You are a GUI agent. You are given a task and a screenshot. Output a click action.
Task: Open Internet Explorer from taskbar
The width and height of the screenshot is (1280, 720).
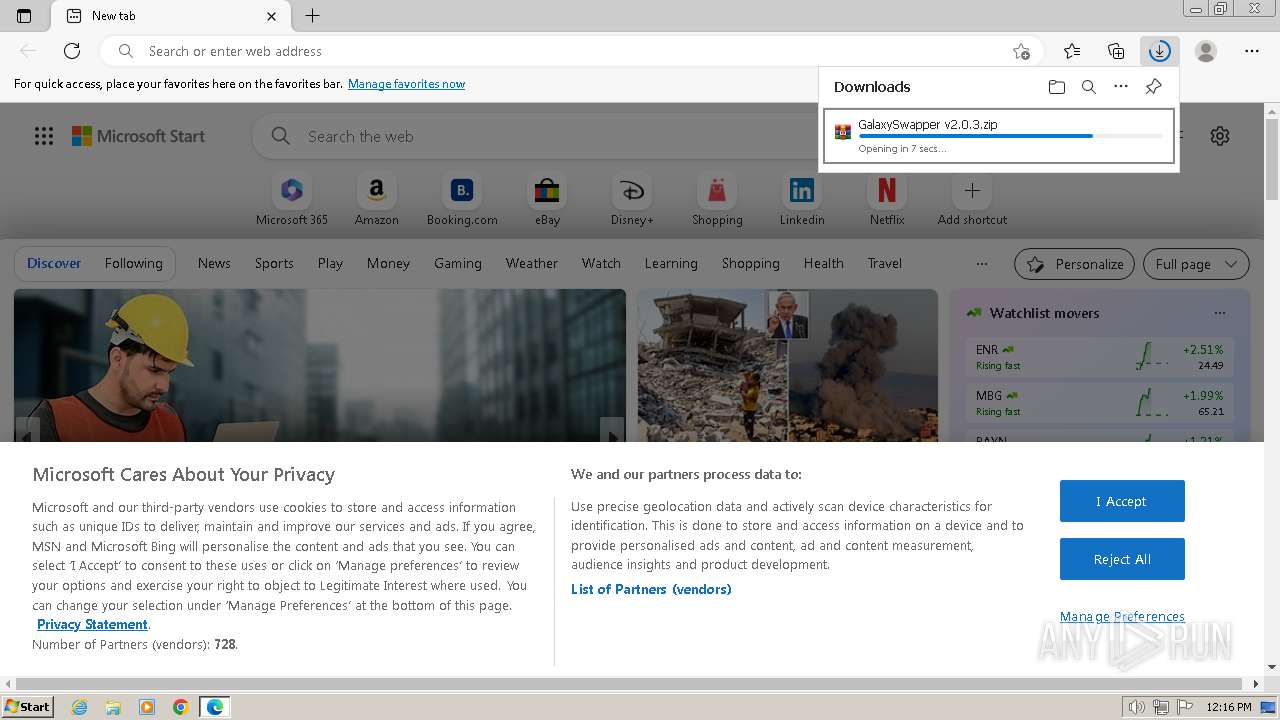click(80, 707)
